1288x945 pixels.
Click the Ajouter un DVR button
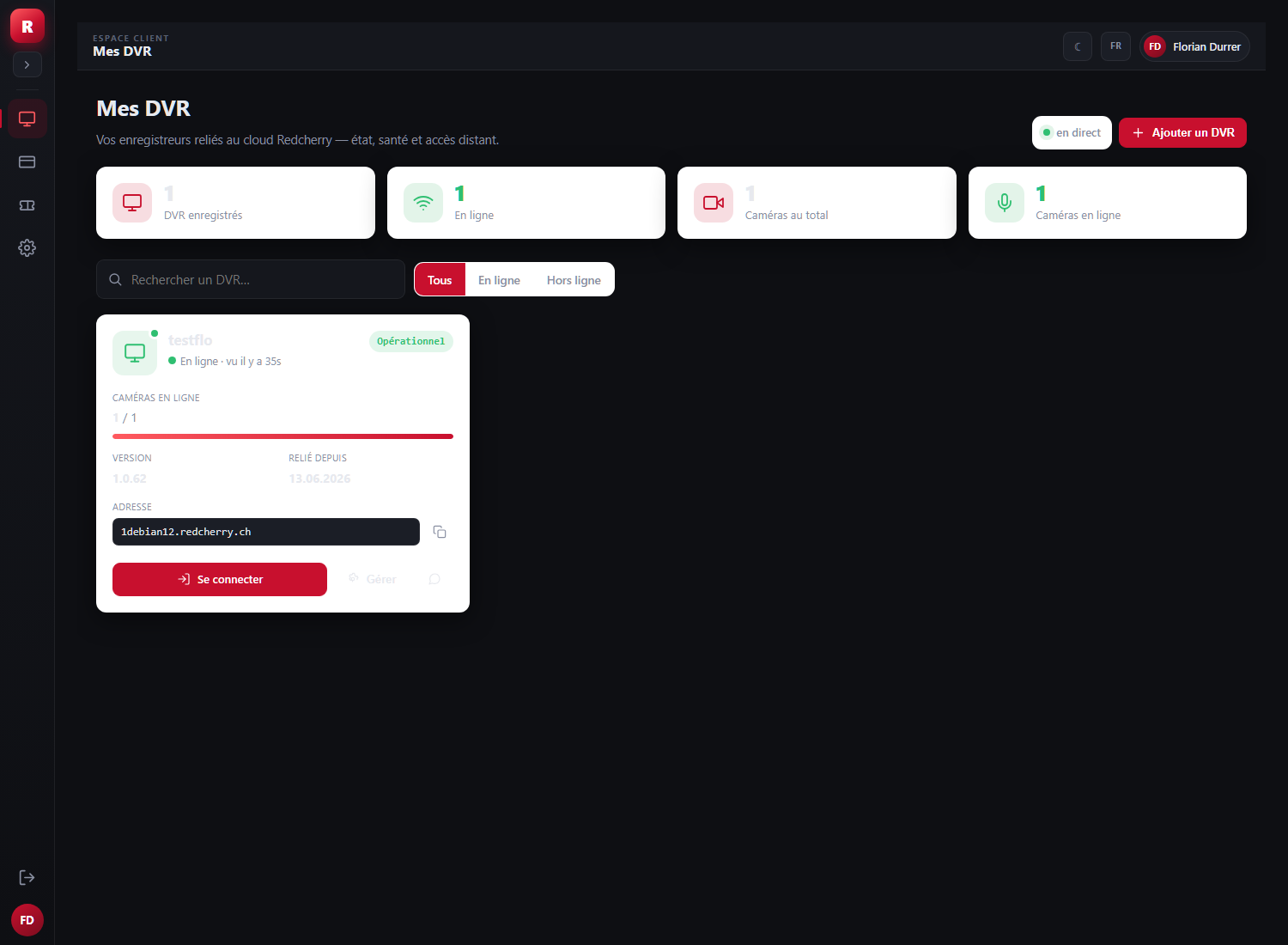tap(1182, 132)
